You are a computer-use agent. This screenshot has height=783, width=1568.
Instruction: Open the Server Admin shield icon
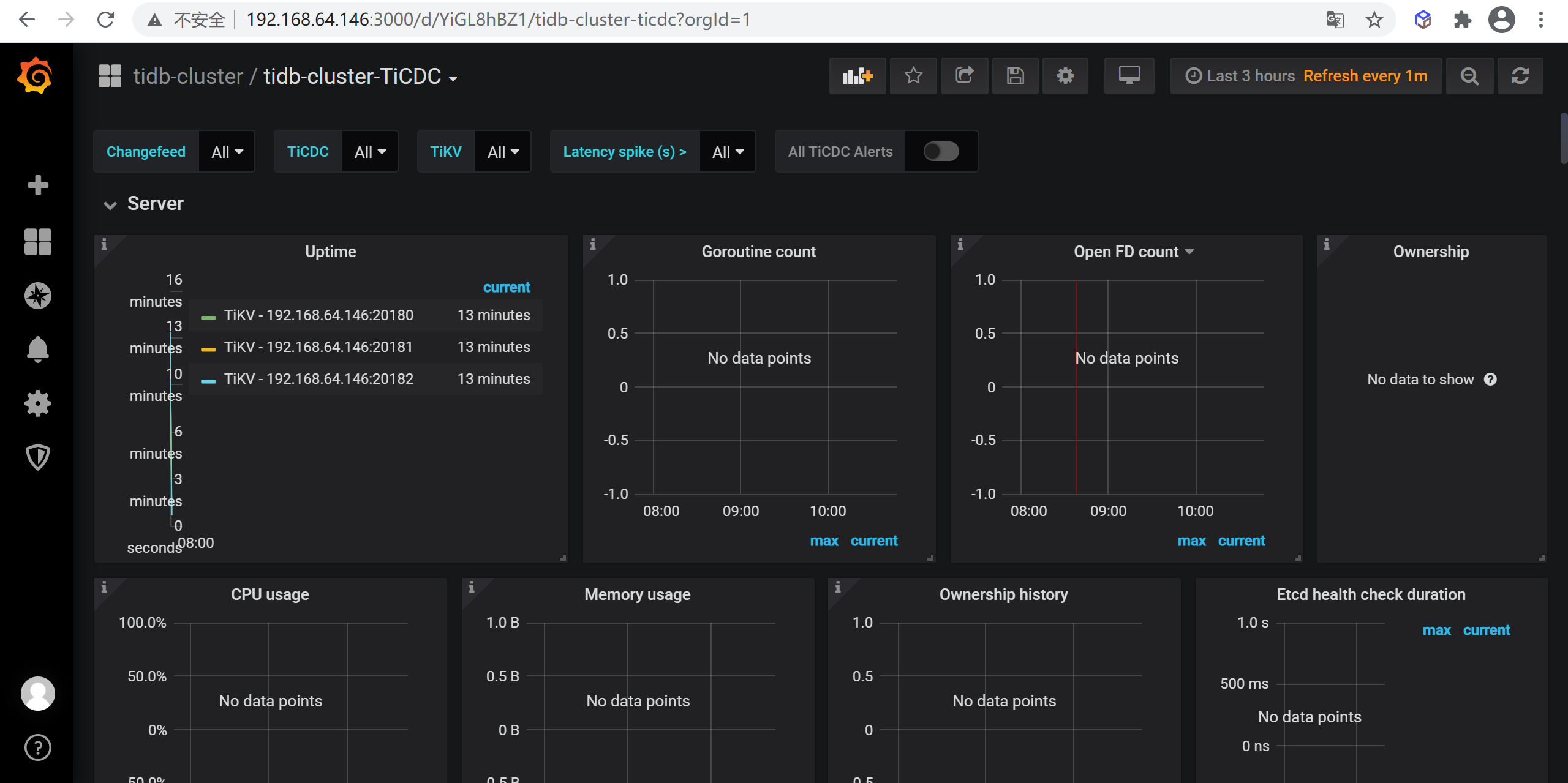tap(38, 457)
